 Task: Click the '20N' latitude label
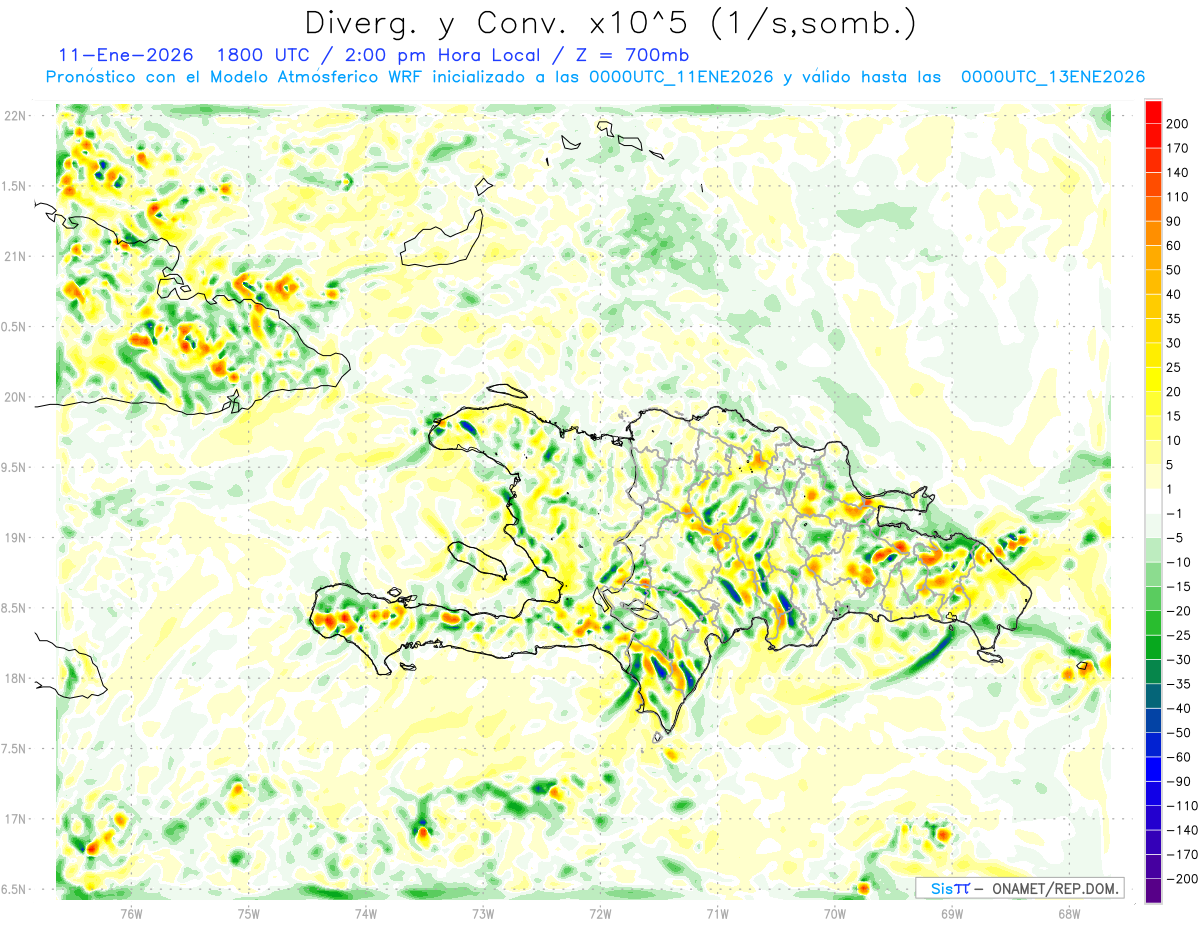point(17,397)
